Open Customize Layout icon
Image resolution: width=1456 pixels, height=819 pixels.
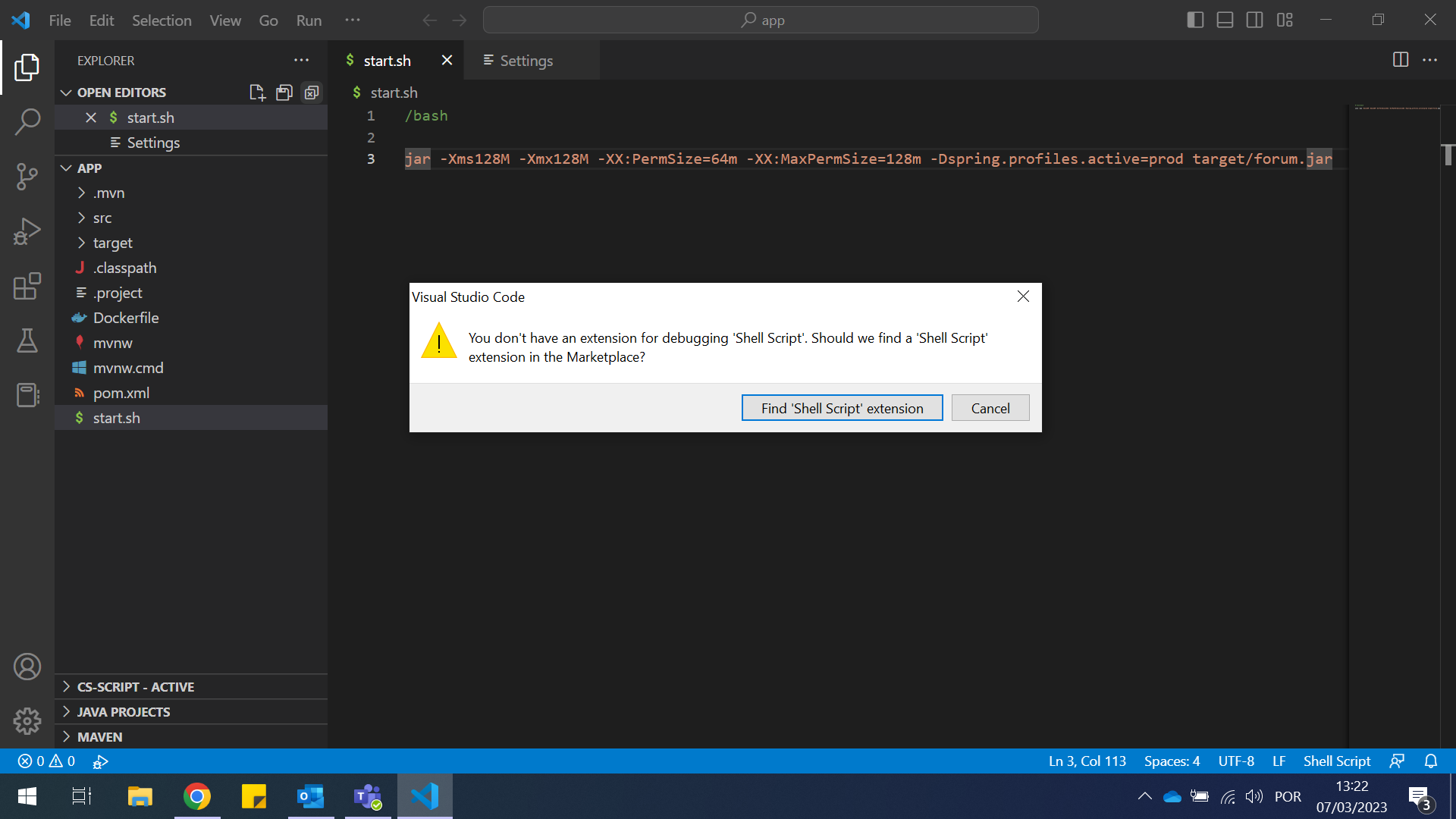click(1285, 20)
